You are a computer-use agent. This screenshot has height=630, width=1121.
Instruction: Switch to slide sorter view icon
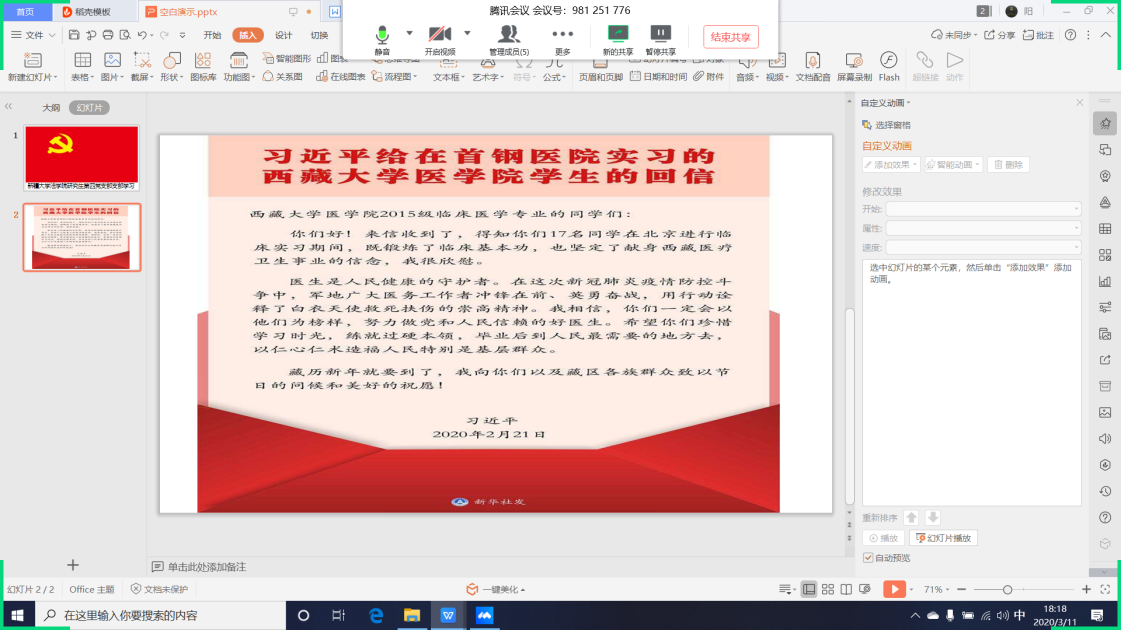point(829,589)
